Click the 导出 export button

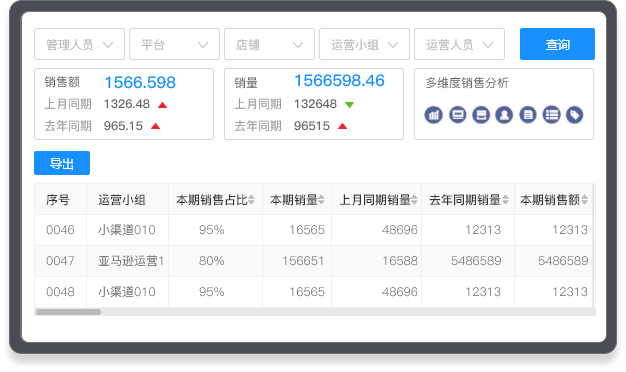(x=62, y=163)
